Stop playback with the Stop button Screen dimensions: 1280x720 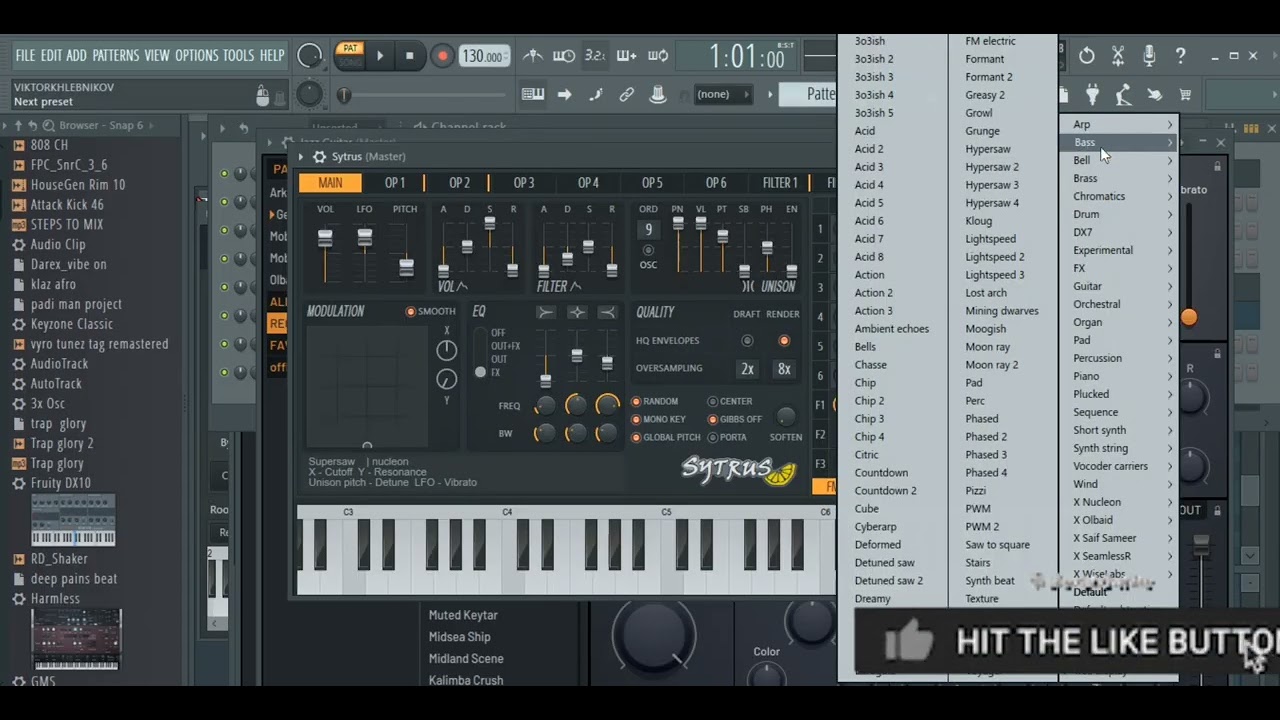pos(409,56)
